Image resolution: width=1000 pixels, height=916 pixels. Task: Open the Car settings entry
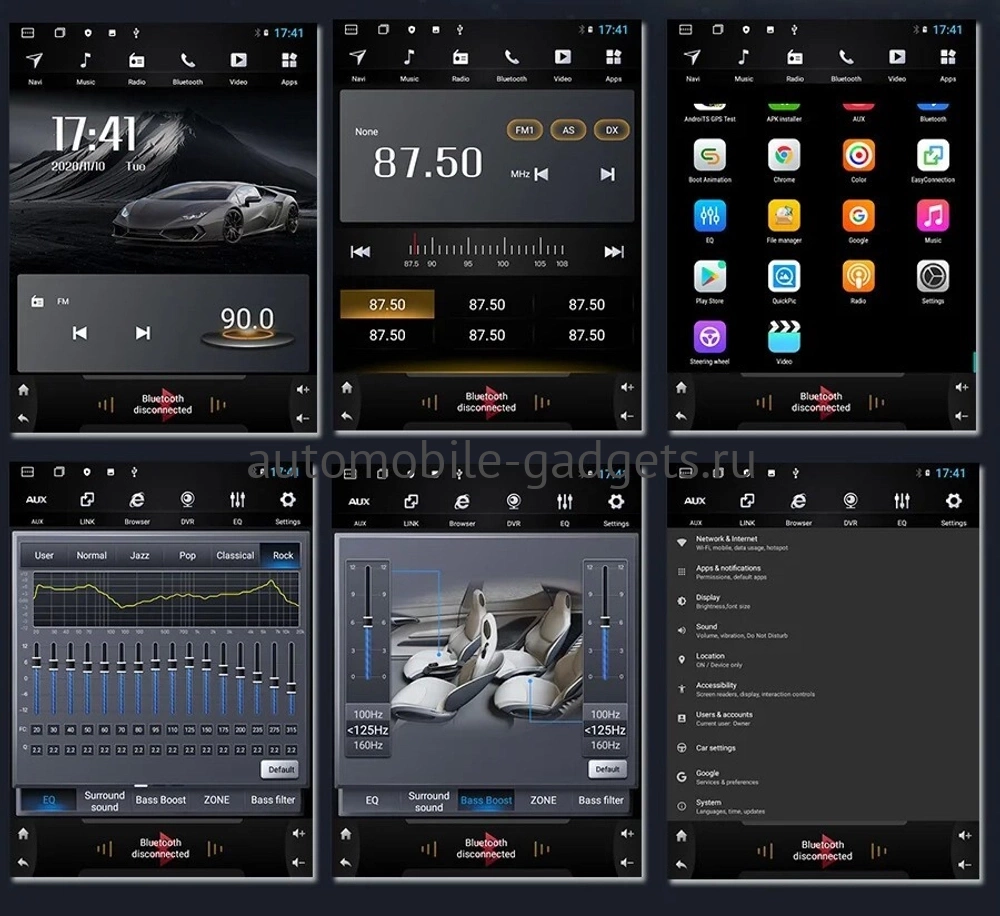click(715, 748)
